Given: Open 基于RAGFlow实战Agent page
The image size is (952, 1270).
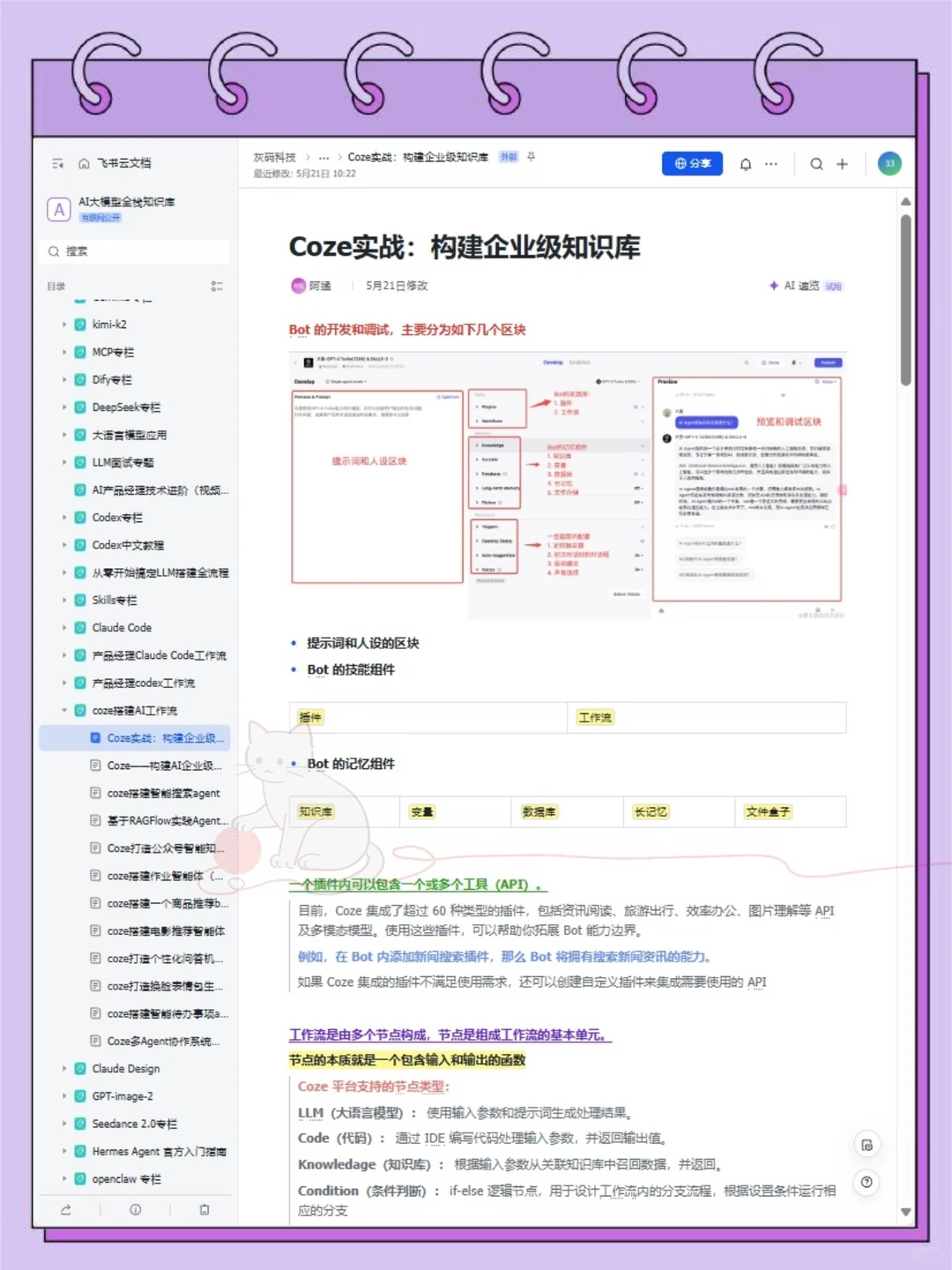Looking at the screenshot, I should pyautogui.click(x=167, y=820).
